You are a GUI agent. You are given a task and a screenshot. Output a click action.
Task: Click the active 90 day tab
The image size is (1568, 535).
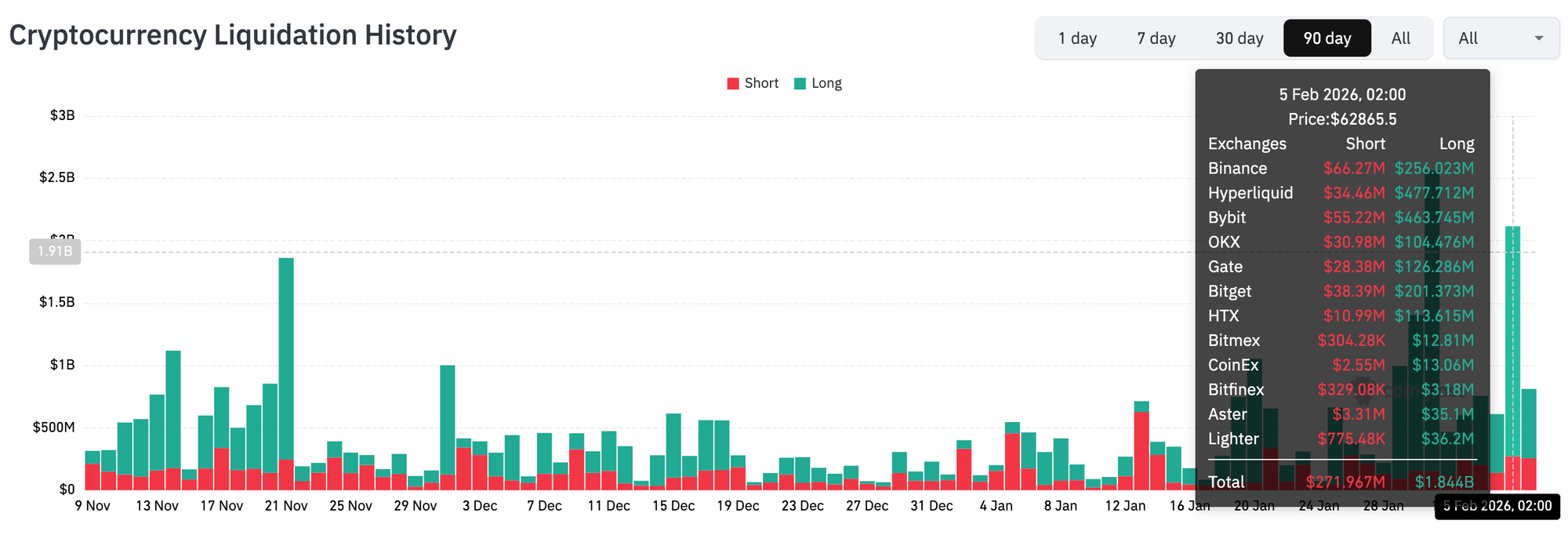tap(1327, 38)
